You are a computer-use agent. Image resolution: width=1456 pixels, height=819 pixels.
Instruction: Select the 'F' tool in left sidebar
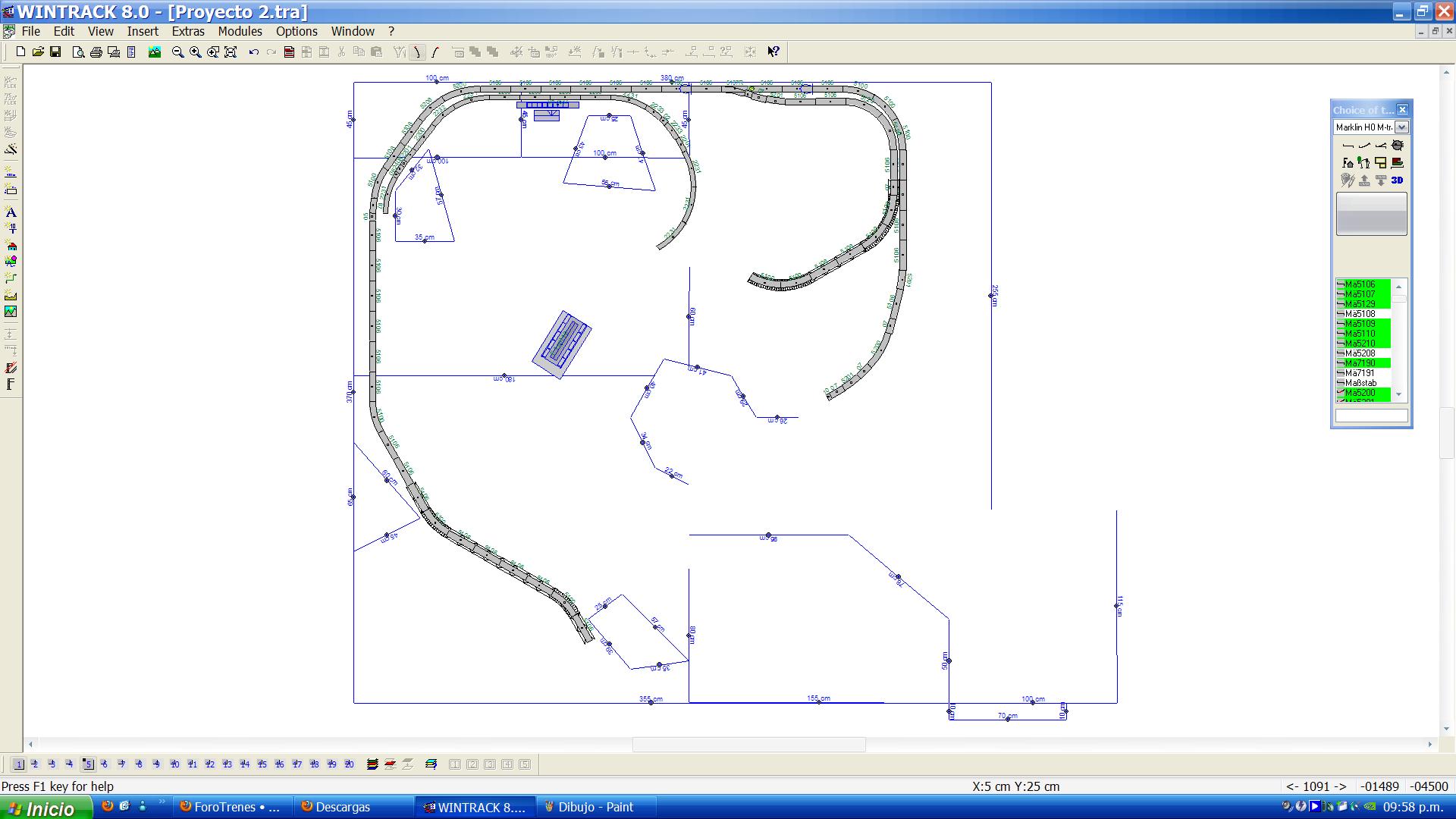11,384
